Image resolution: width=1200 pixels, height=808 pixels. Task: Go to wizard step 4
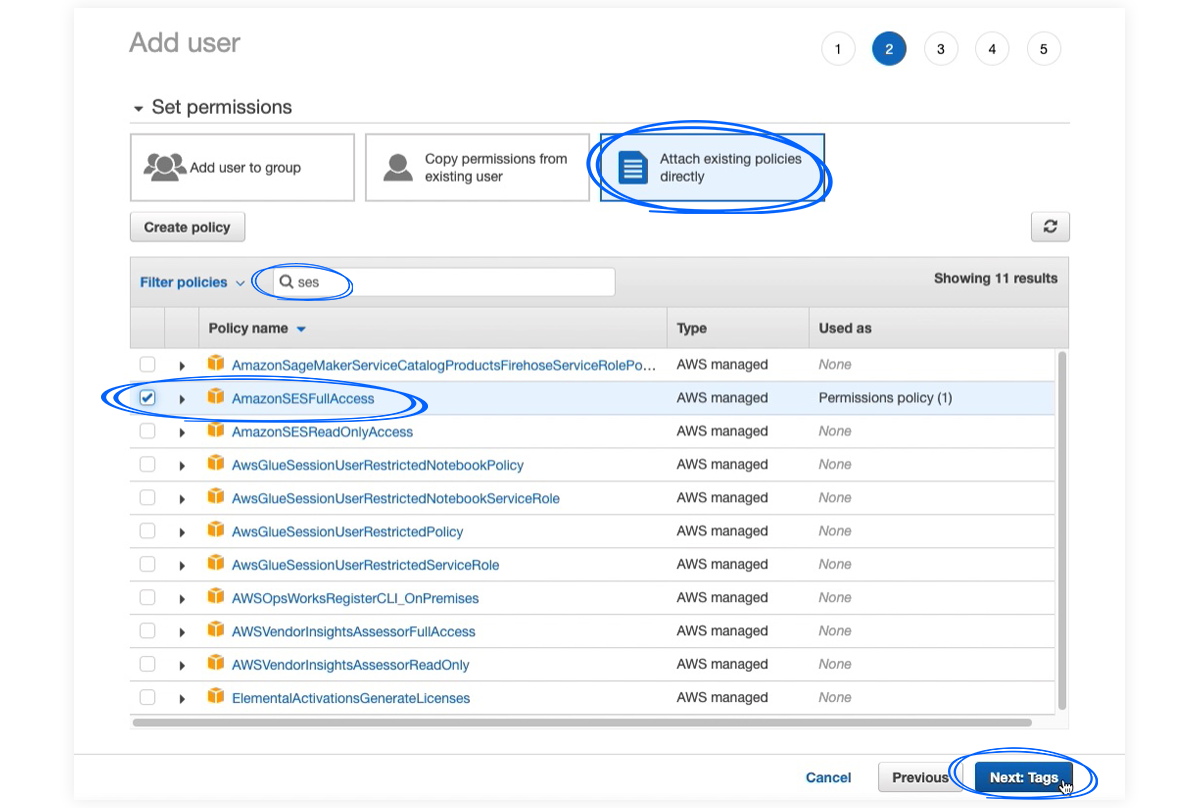992,49
